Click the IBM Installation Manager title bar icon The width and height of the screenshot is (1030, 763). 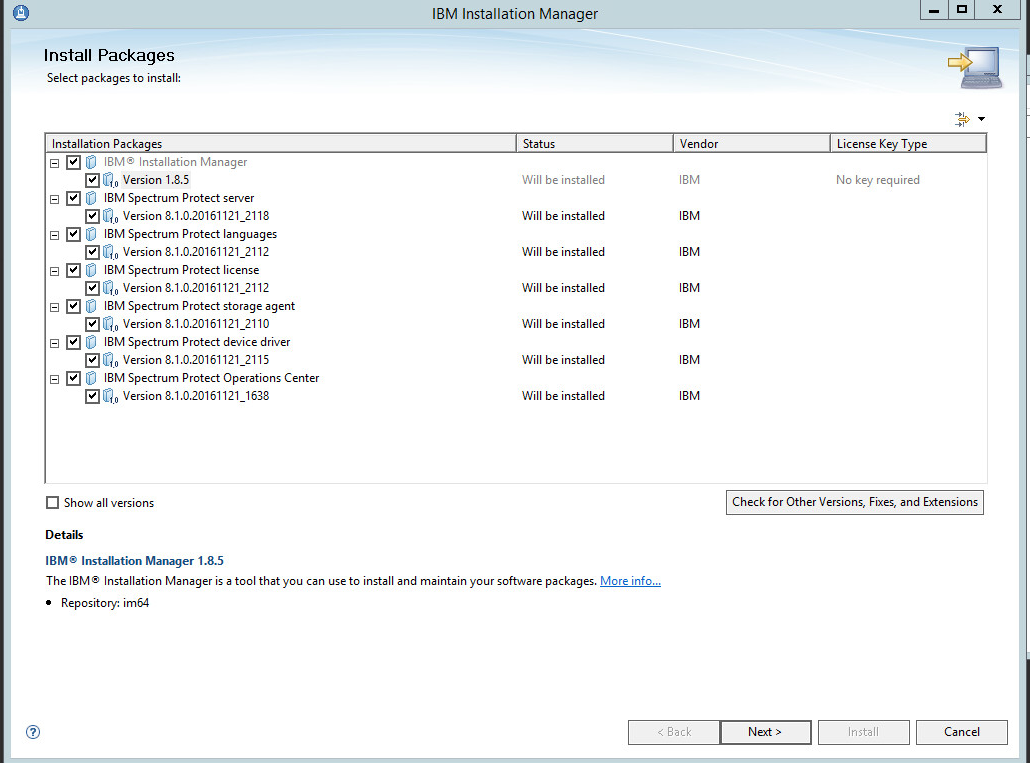[x=21, y=13]
